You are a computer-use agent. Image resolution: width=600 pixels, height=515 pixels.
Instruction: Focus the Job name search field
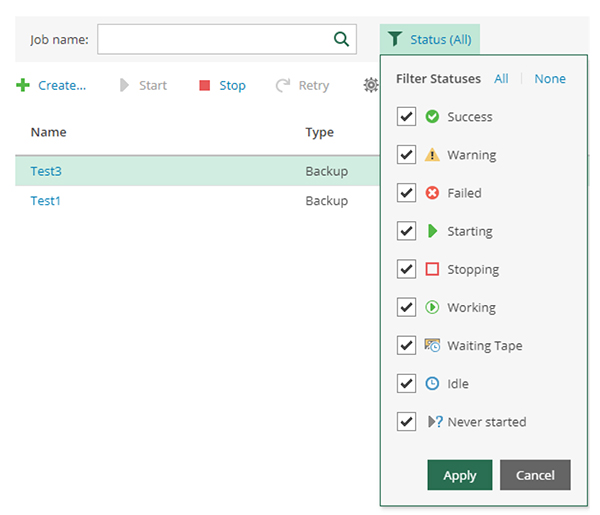point(214,39)
